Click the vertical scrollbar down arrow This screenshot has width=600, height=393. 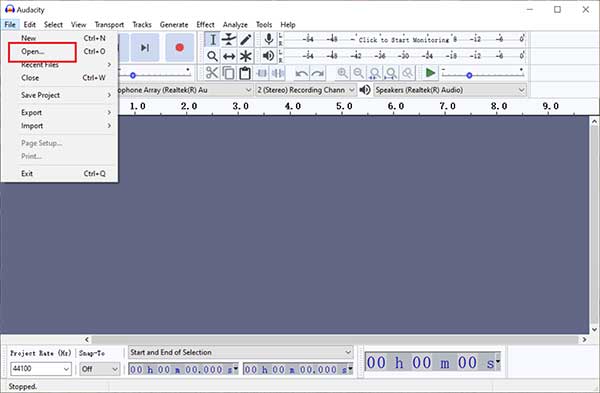click(x=594, y=329)
